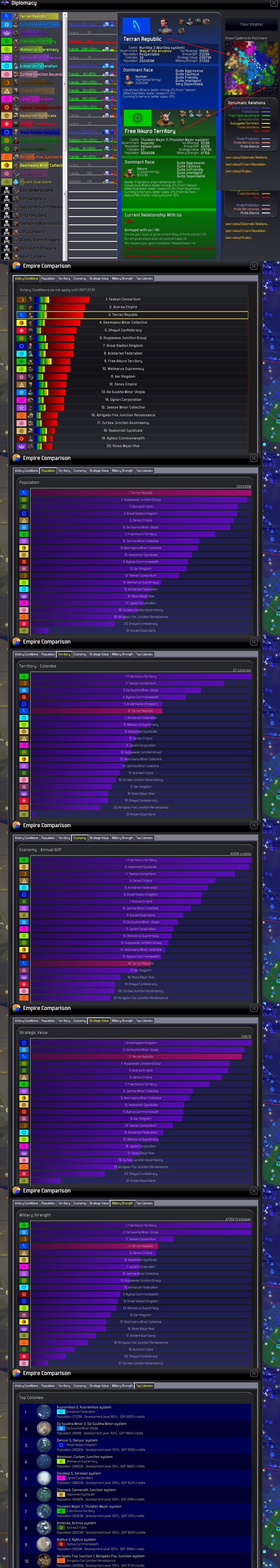Click '1. Terran Republic' bar in Population chart
This screenshot has height=1568, width=280.
pos(141,493)
